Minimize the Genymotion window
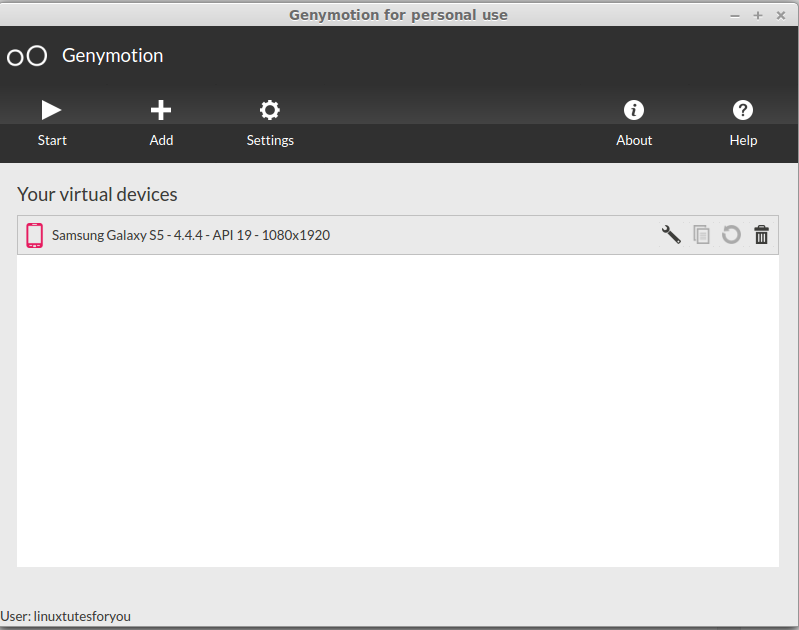This screenshot has height=630, width=799. point(735,16)
